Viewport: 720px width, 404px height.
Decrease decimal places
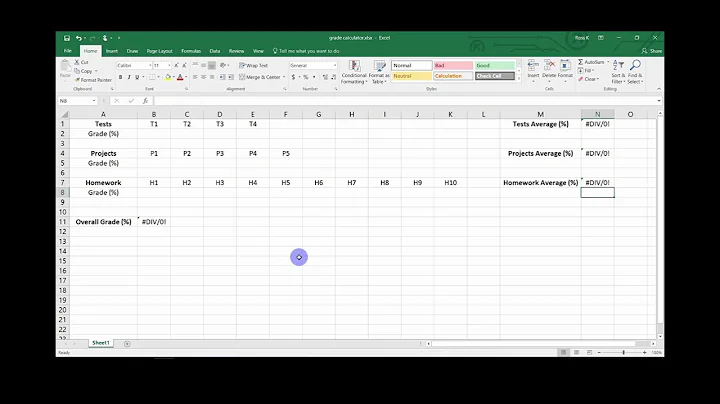[333, 77]
